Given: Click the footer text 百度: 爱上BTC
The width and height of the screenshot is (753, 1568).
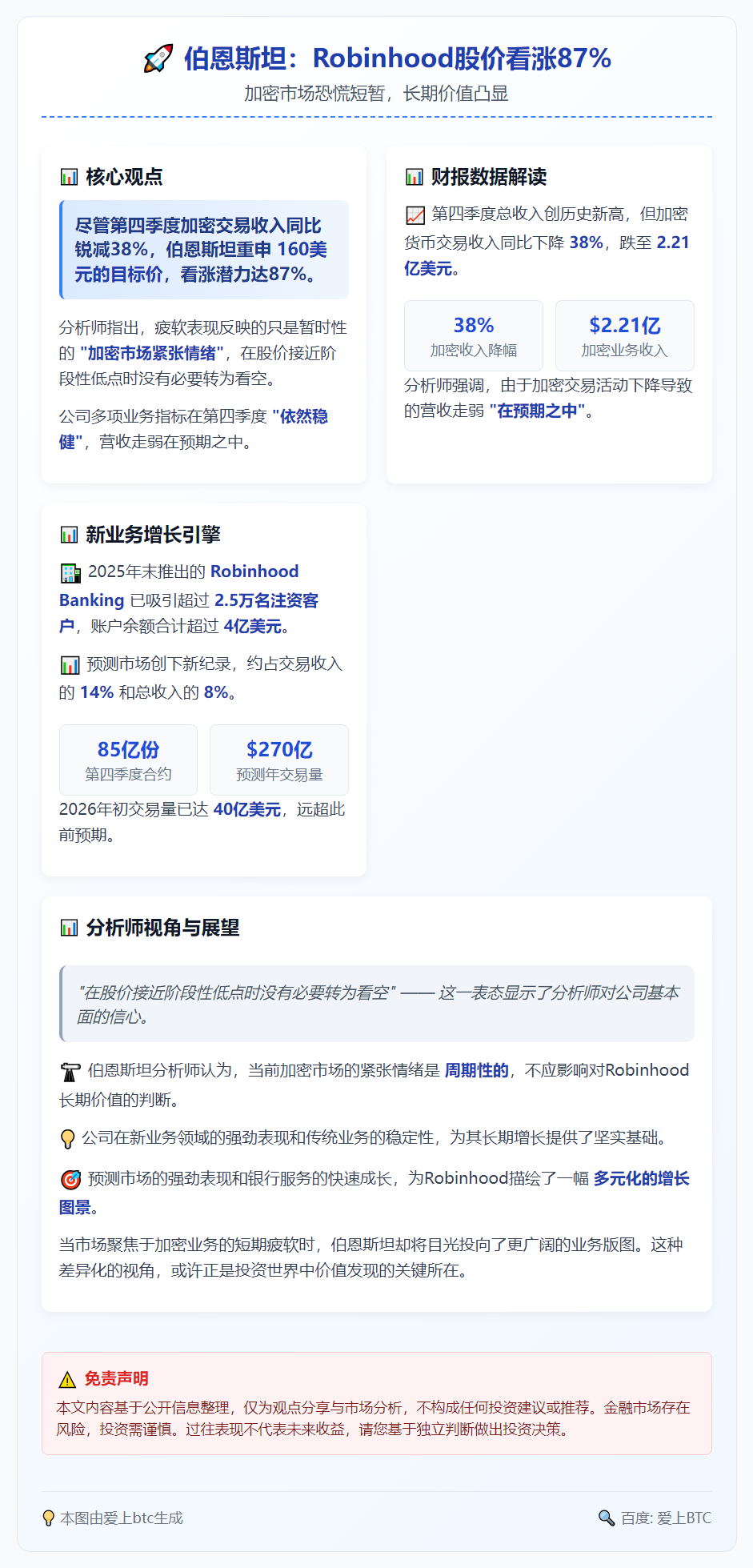Looking at the screenshot, I should (666, 1518).
